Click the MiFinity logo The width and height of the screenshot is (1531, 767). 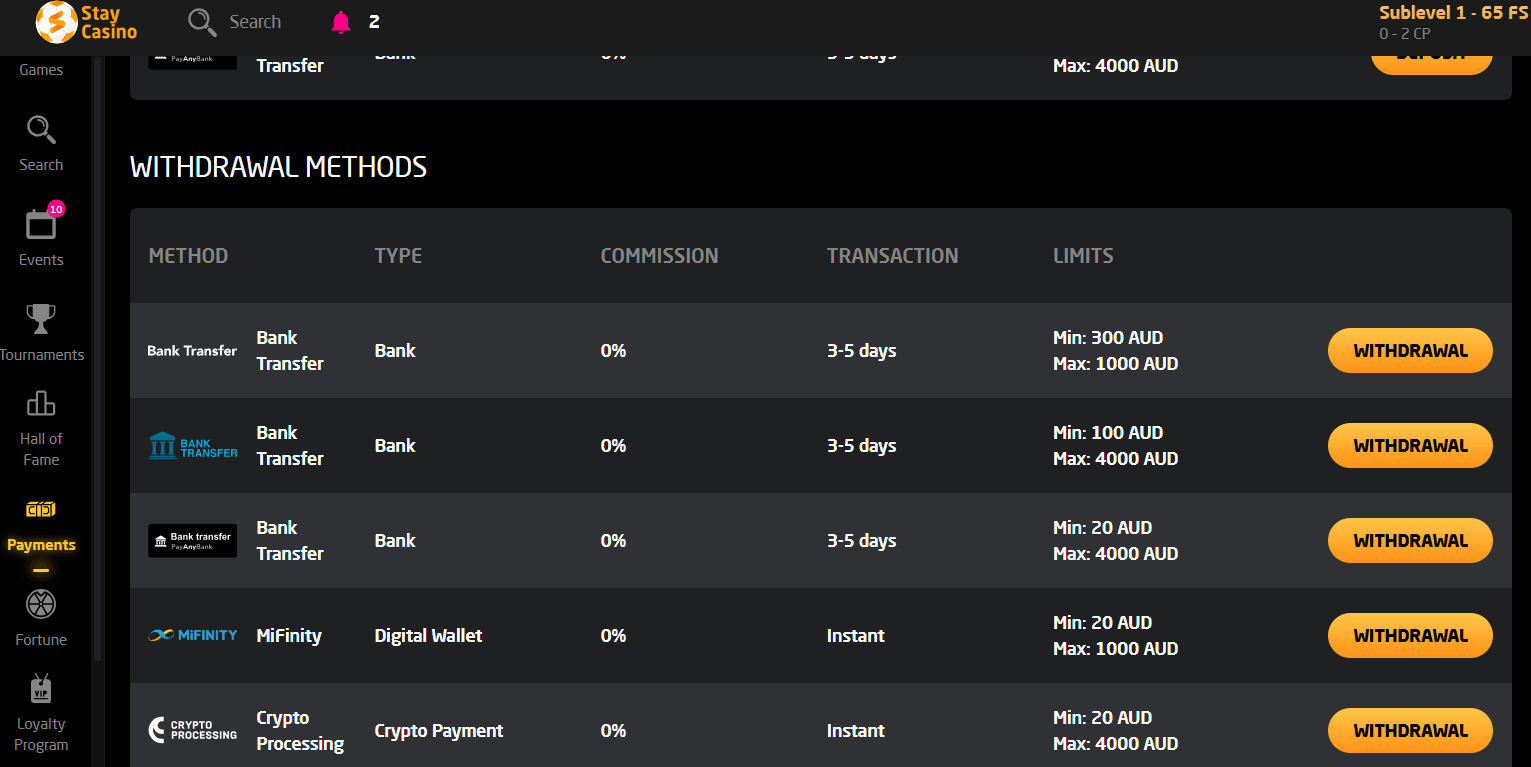coord(192,635)
